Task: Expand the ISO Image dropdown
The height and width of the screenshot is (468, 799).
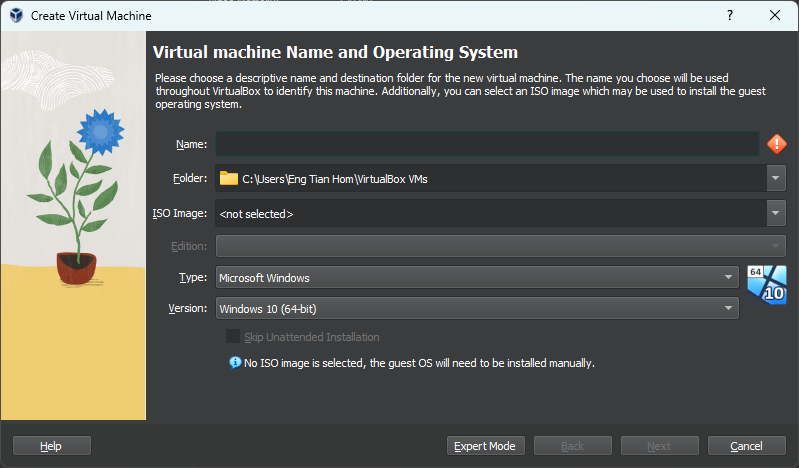Action: tap(776, 213)
